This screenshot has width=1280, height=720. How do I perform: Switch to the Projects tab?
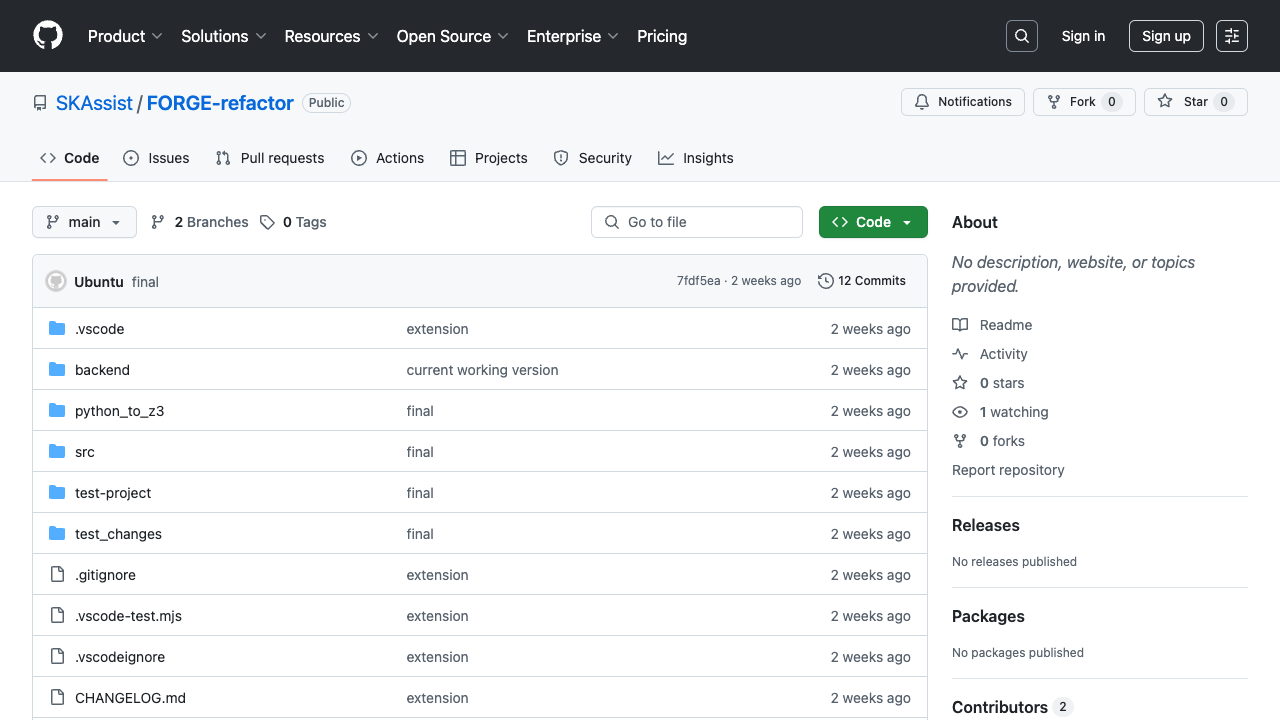click(489, 158)
